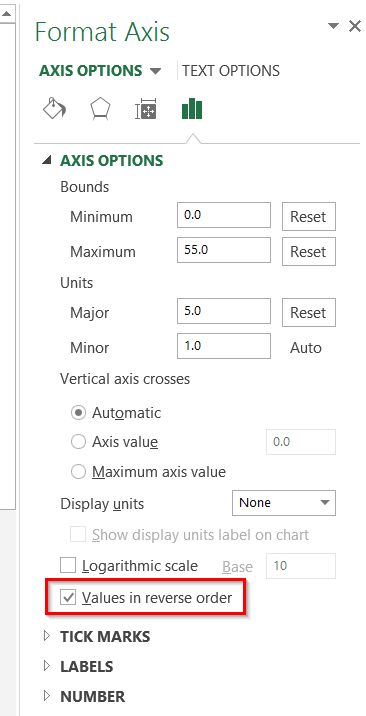The image size is (366, 716).
Task: Select the Axis Options bar chart icon
Action: 192,109
